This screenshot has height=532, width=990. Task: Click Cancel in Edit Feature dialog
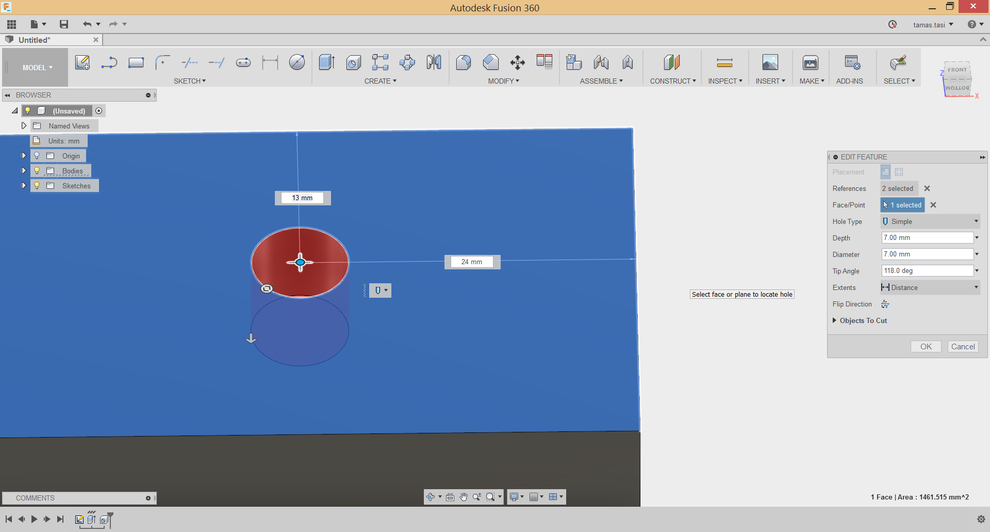[963, 346]
